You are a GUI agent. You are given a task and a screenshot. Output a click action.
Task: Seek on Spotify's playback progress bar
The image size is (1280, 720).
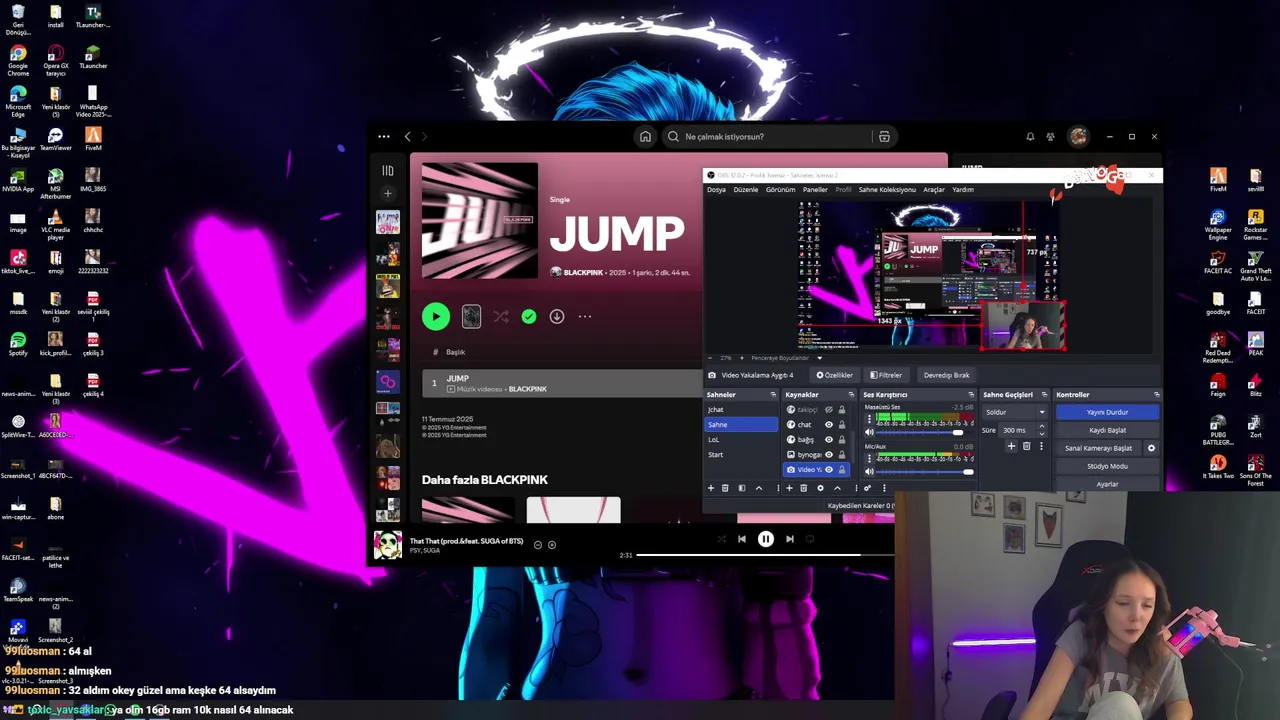click(x=765, y=555)
